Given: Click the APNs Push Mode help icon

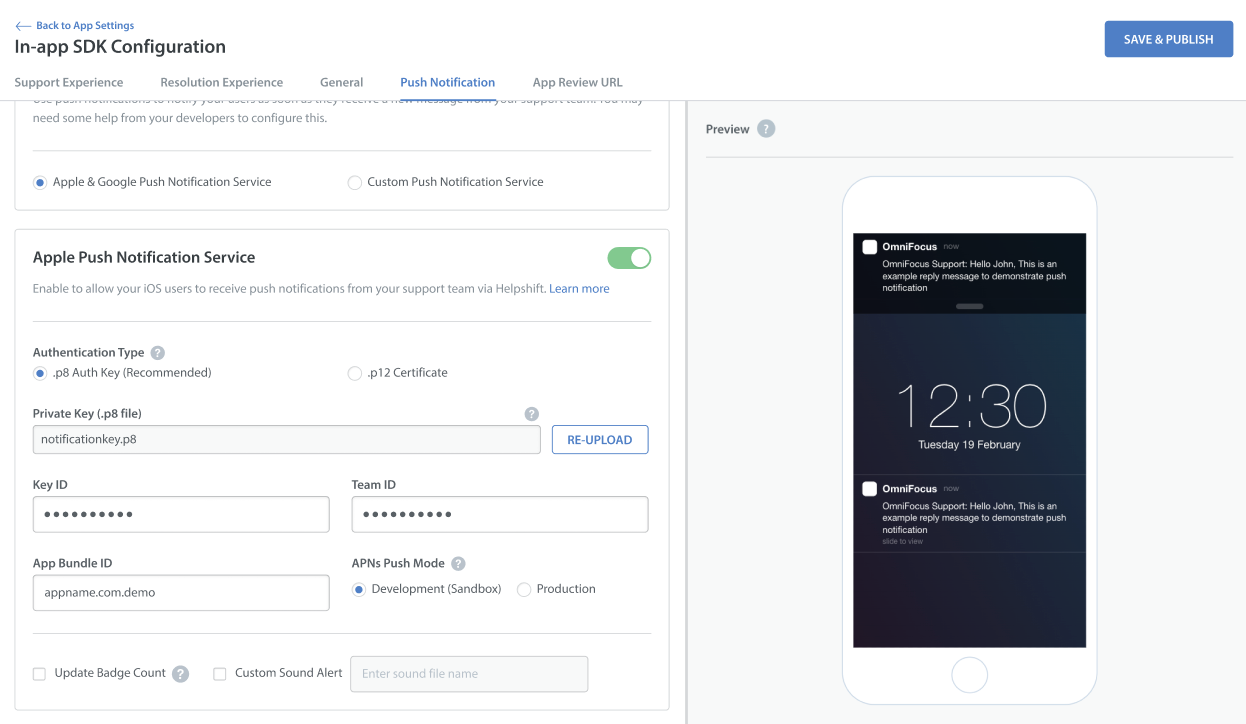Looking at the screenshot, I should click(458, 564).
